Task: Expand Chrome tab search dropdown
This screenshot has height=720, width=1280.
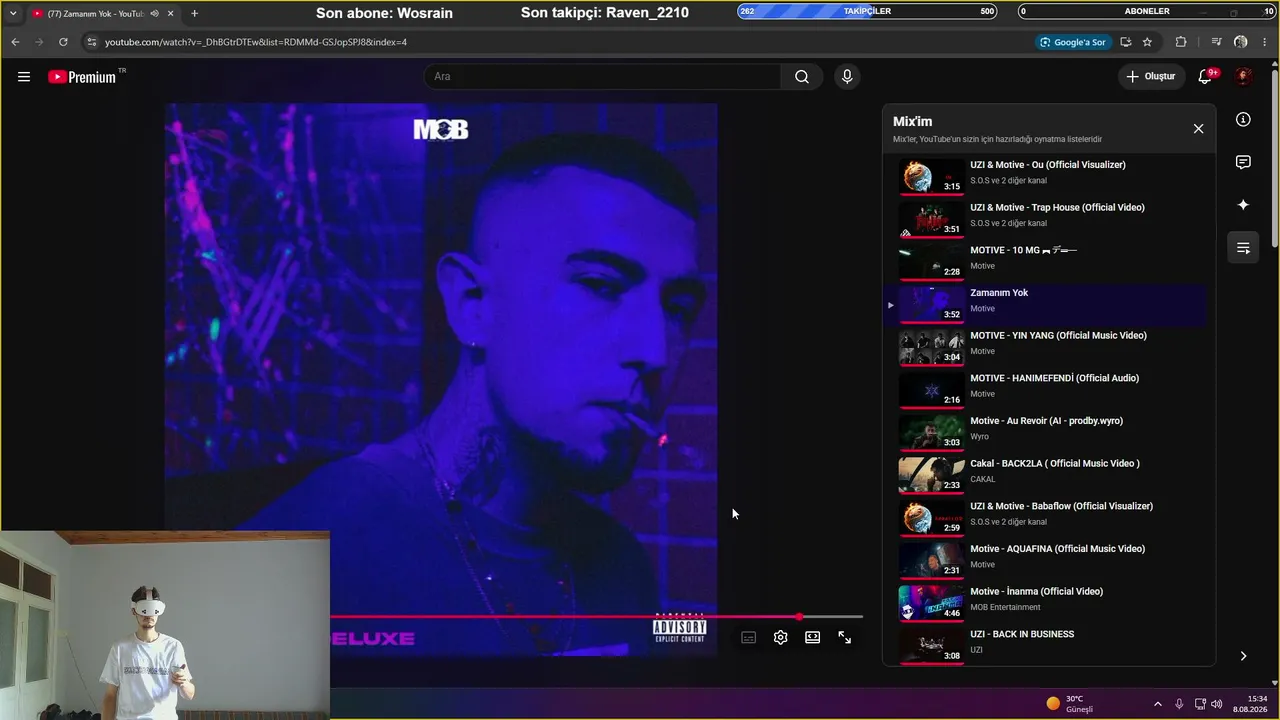Action: pos(13,13)
